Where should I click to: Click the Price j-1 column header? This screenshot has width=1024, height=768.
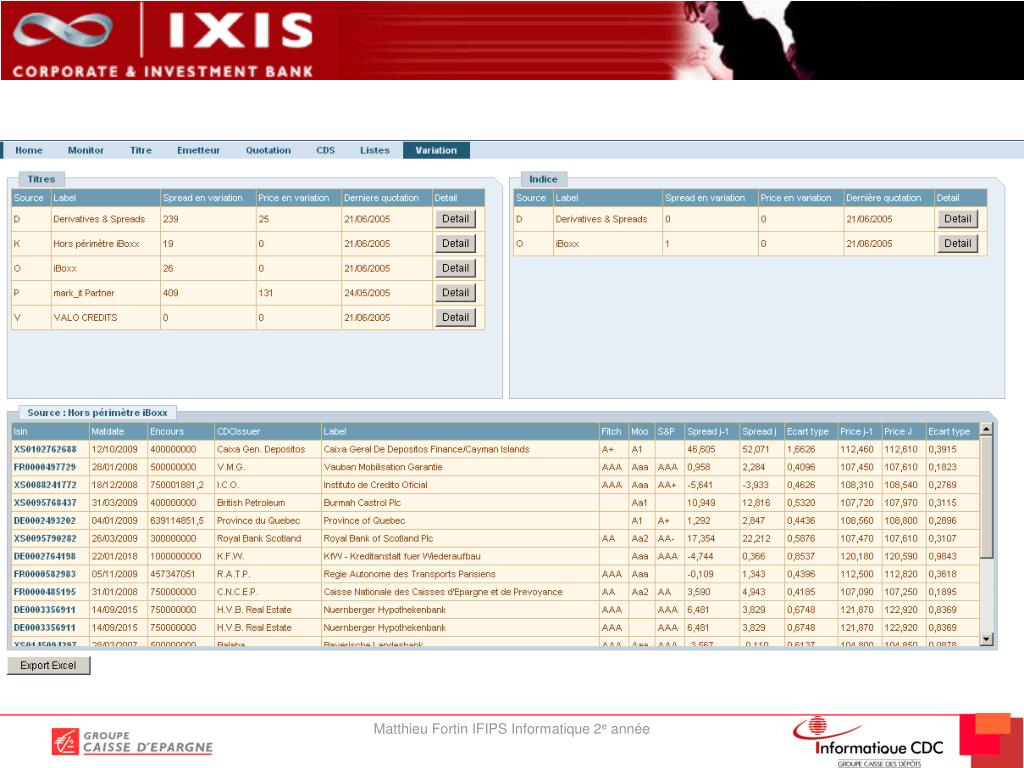858,432
